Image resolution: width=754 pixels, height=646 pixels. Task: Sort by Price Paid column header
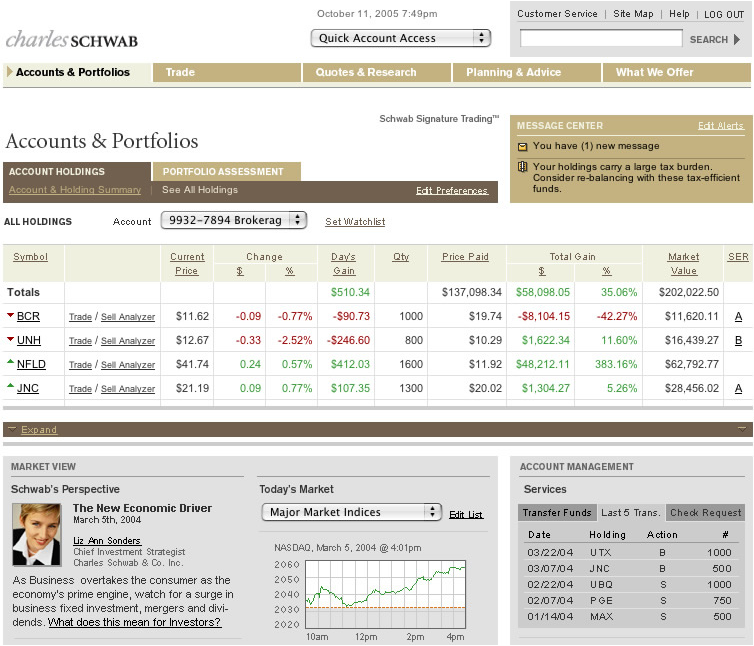click(465, 257)
